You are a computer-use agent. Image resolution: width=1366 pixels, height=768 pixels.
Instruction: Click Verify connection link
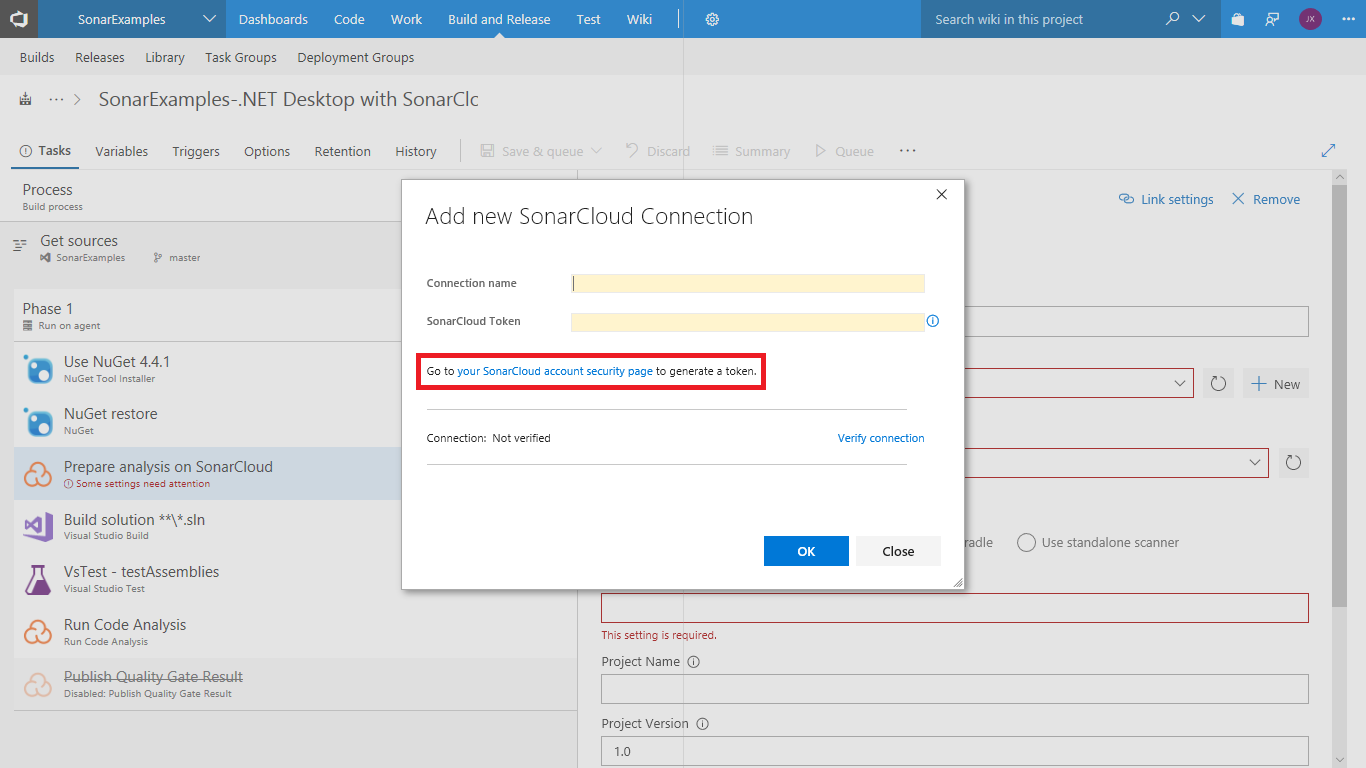[x=881, y=438]
